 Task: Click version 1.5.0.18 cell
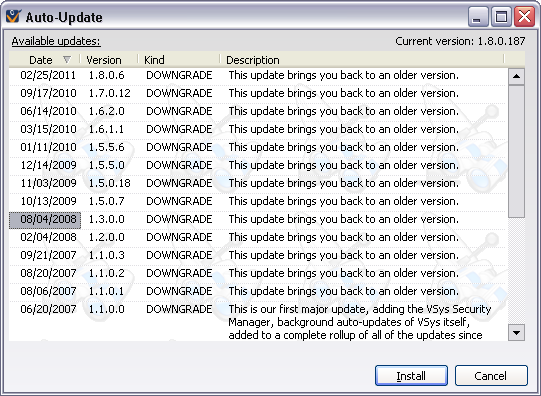pyautogui.click(x=109, y=183)
